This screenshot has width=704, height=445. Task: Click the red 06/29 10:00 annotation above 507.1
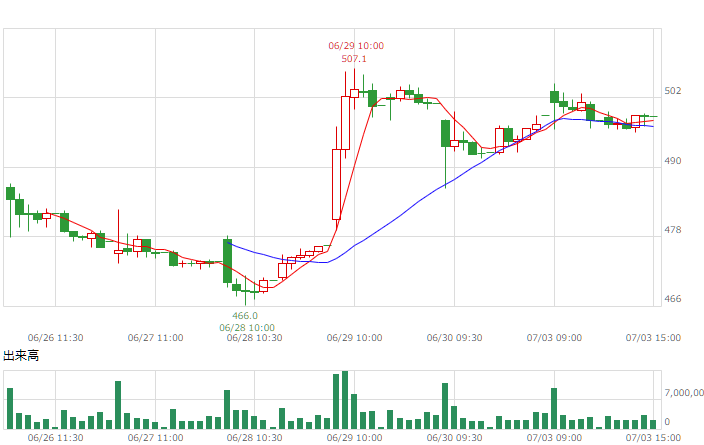coord(356,46)
